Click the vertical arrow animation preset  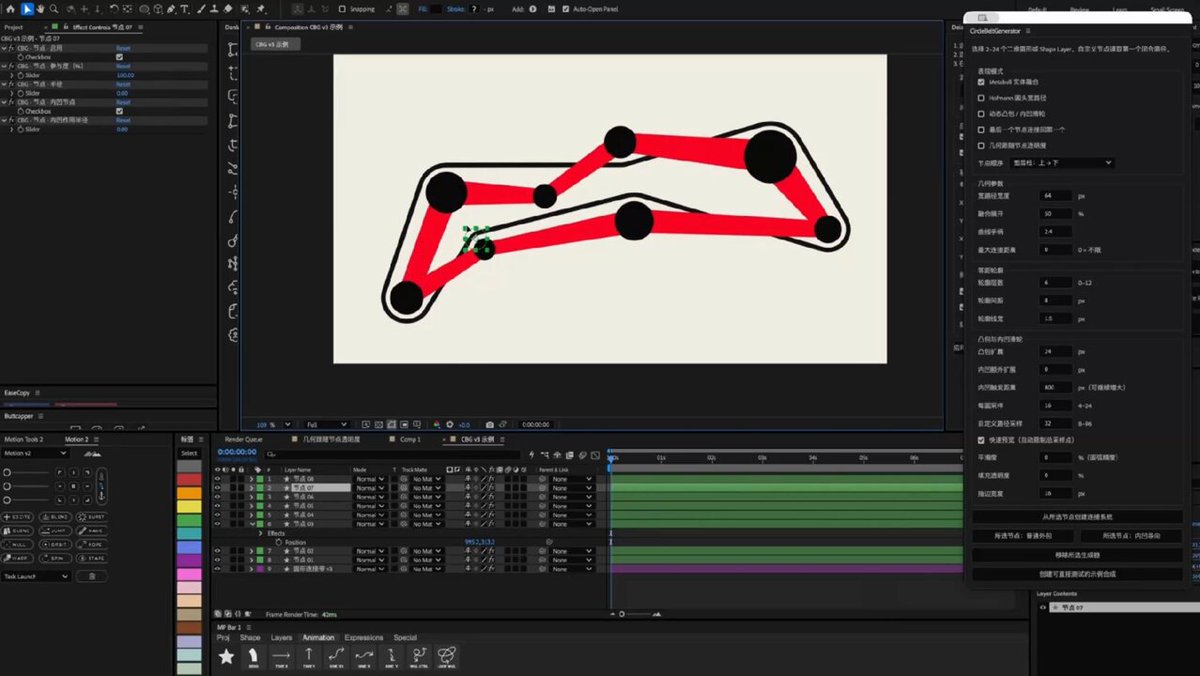point(309,656)
